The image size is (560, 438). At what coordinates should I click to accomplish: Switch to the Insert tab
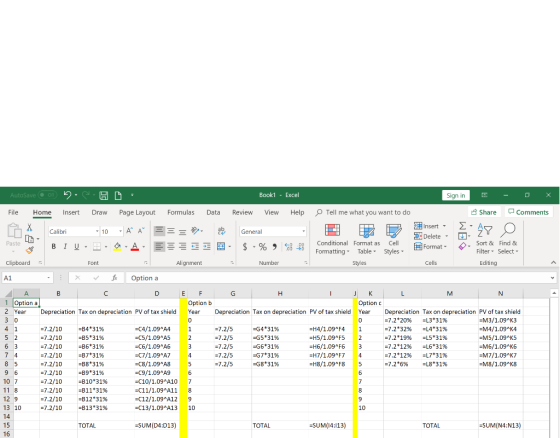point(71,212)
